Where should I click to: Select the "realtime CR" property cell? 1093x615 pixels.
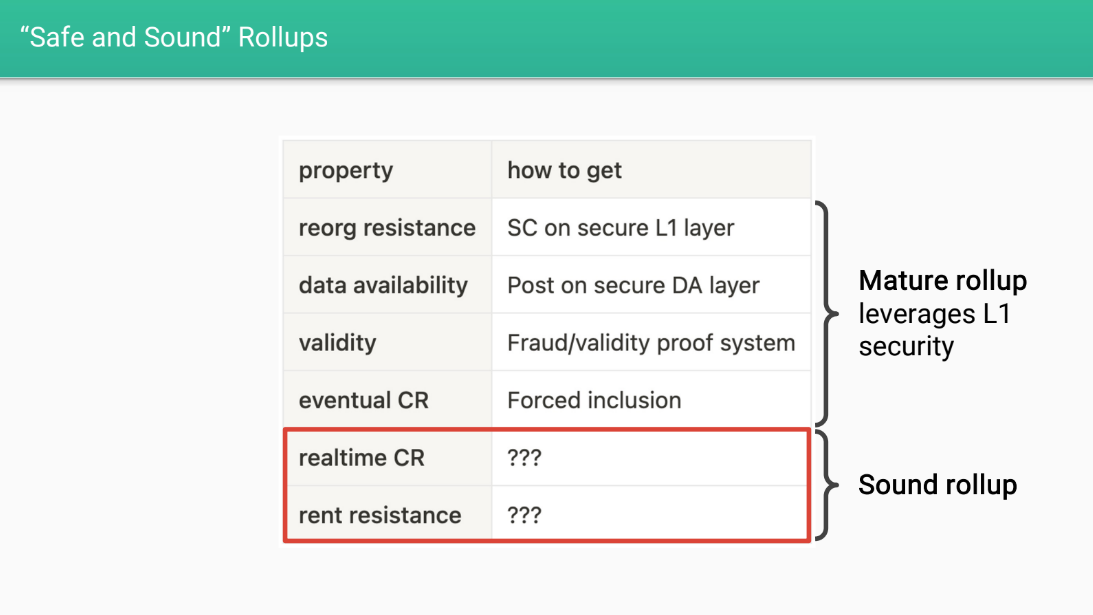(x=361, y=457)
